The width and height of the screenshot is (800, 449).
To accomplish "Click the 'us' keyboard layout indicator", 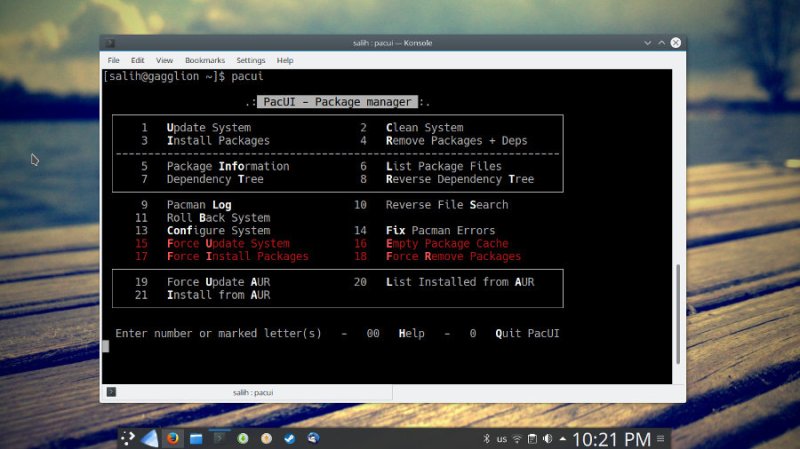I will pyautogui.click(x=502, y=439).
